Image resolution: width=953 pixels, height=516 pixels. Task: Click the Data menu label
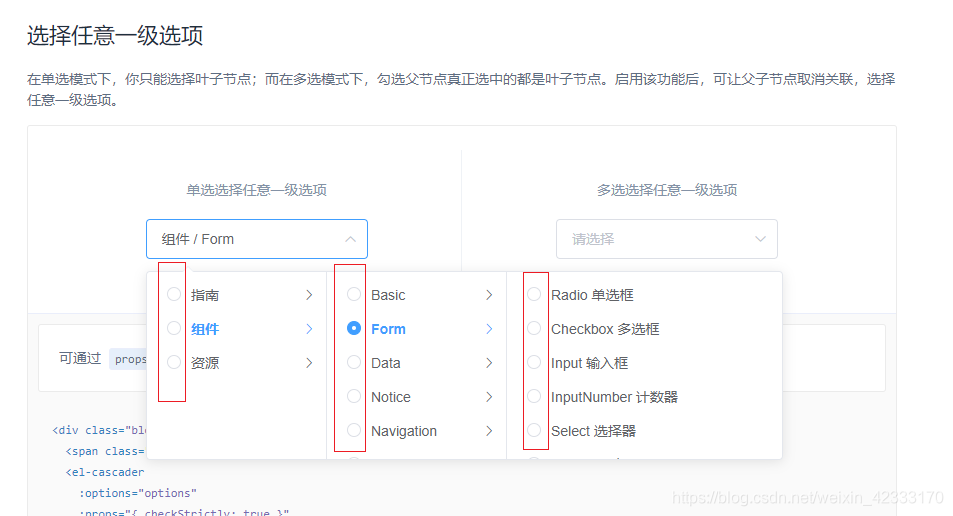385,363
